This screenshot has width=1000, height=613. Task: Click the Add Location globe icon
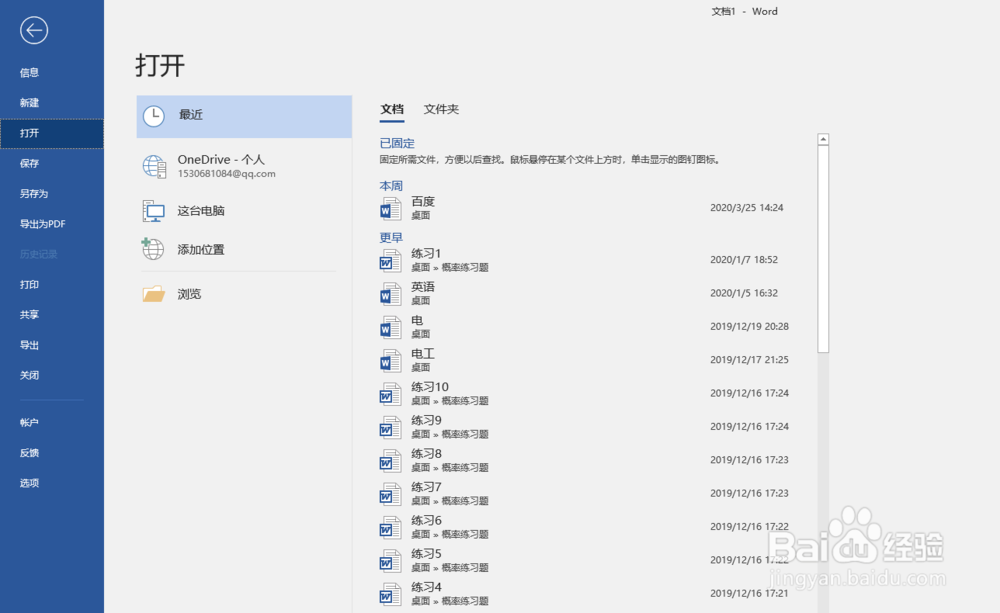pyautogui.click(x=152, y=249)
